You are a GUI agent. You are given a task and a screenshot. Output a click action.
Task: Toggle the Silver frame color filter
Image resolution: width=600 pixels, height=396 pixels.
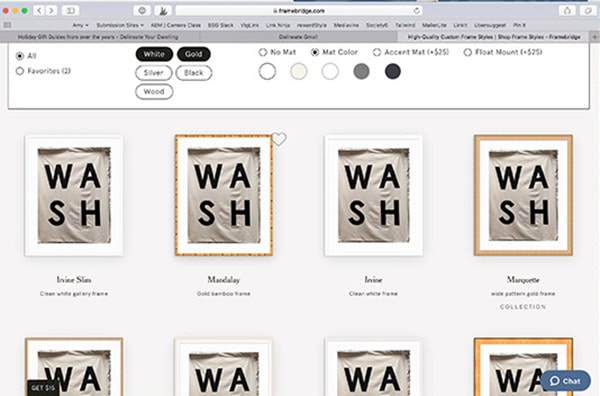tap(153, 73)
